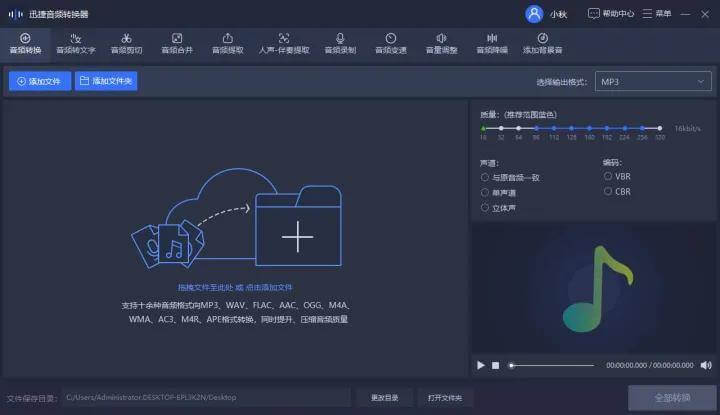The image size is (720, 415).
Task: Close the audio converter window
Action: click(x=705, y=14)
